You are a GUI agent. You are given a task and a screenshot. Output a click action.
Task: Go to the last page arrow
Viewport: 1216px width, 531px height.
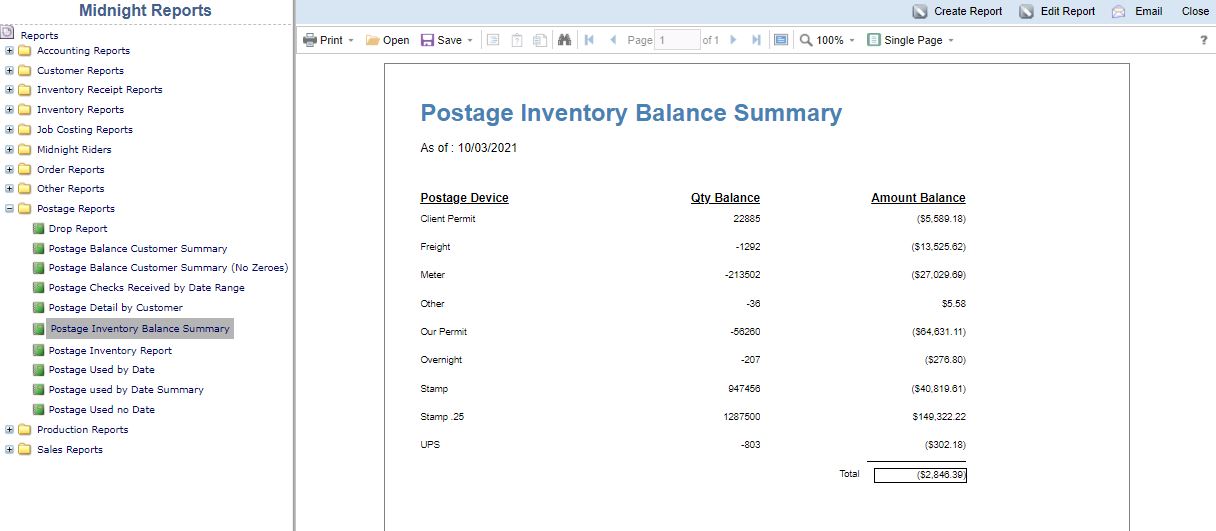(x=756, y=40)
